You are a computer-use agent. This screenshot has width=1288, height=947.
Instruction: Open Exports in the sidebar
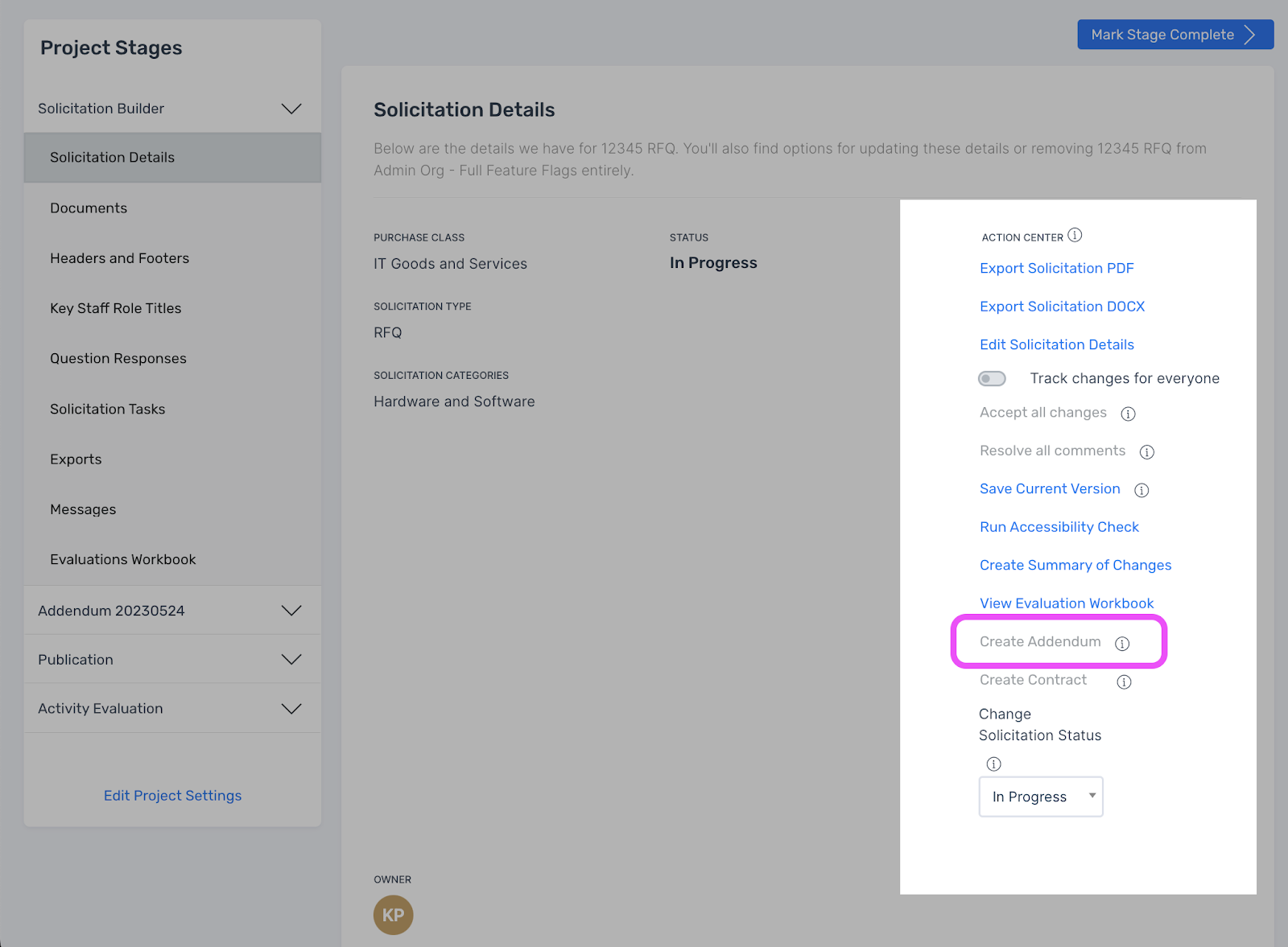tap(172, 459)
